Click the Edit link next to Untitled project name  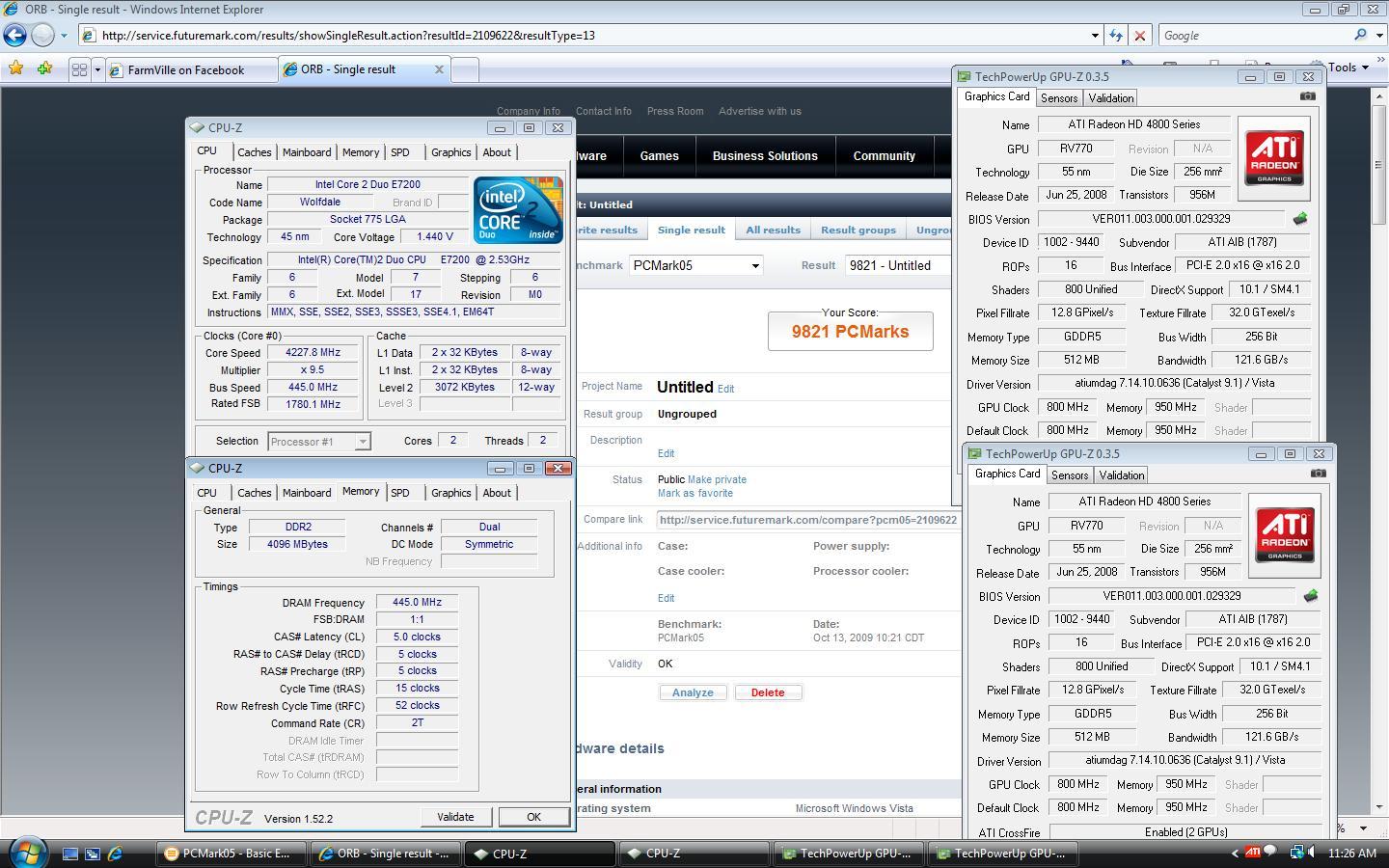coord(725,389)
